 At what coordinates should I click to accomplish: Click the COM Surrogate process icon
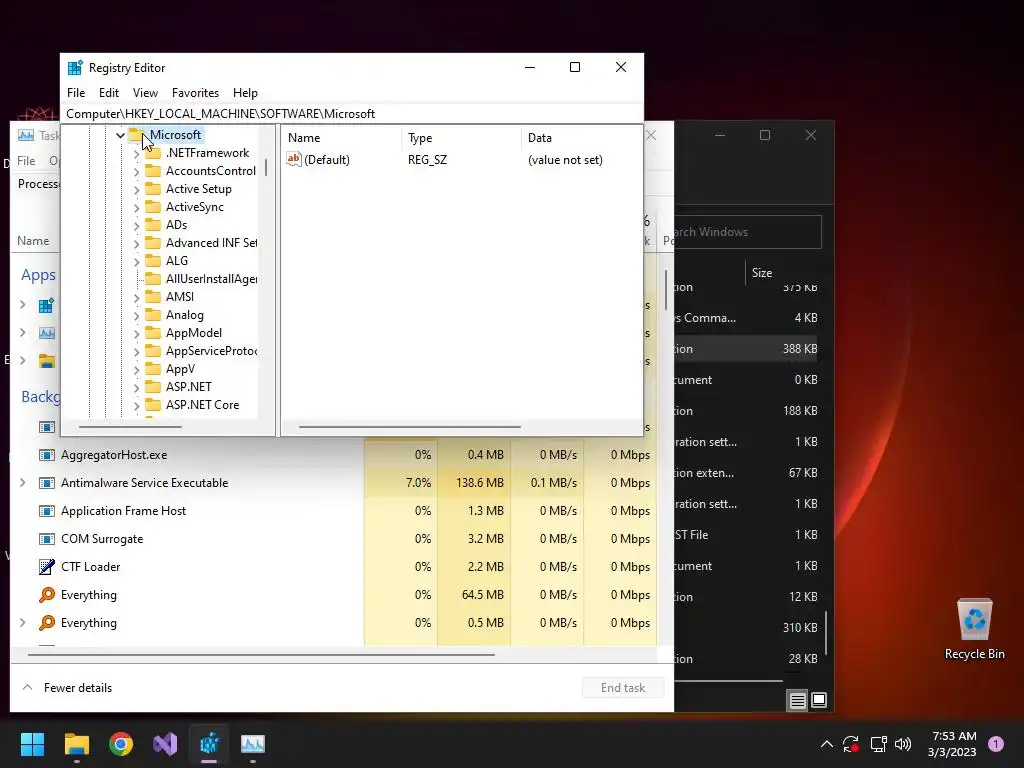tap(47, 539)
